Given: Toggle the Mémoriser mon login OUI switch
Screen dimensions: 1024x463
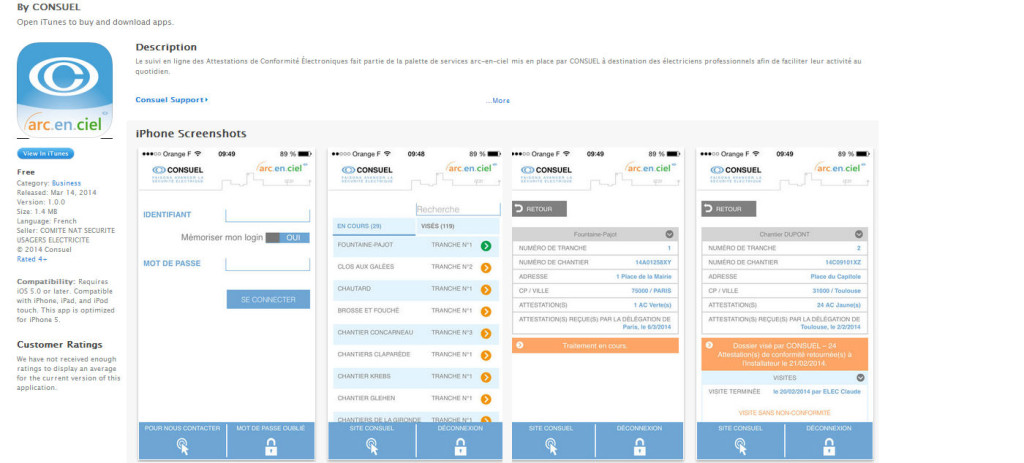Looking at the screenshot, I should click(x=291, y=238).
